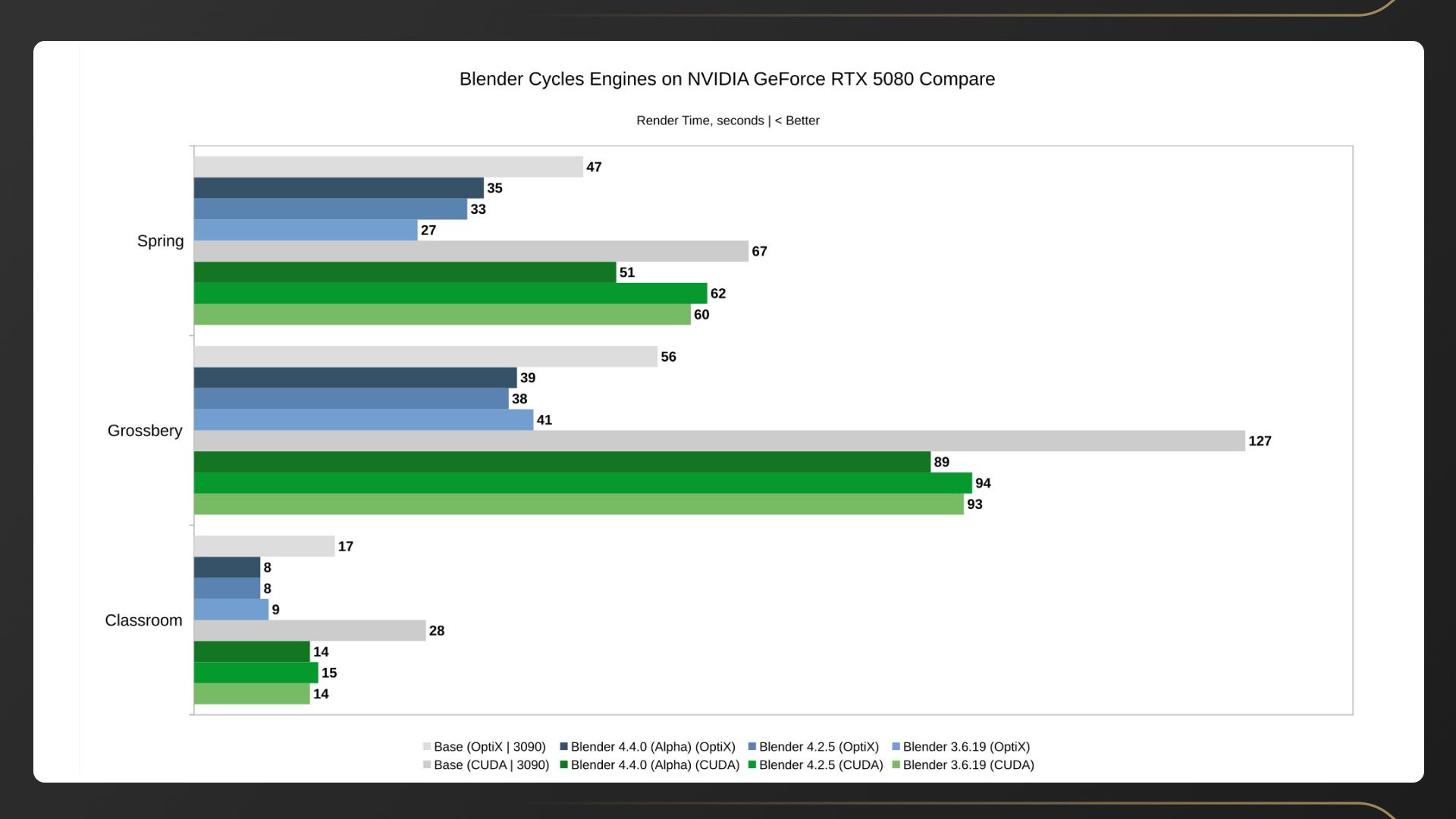Click legend text 'Blender 3.6.19 (CUDA)'
This screenshot has height=819, width=1456.
[x=968, y=765]
